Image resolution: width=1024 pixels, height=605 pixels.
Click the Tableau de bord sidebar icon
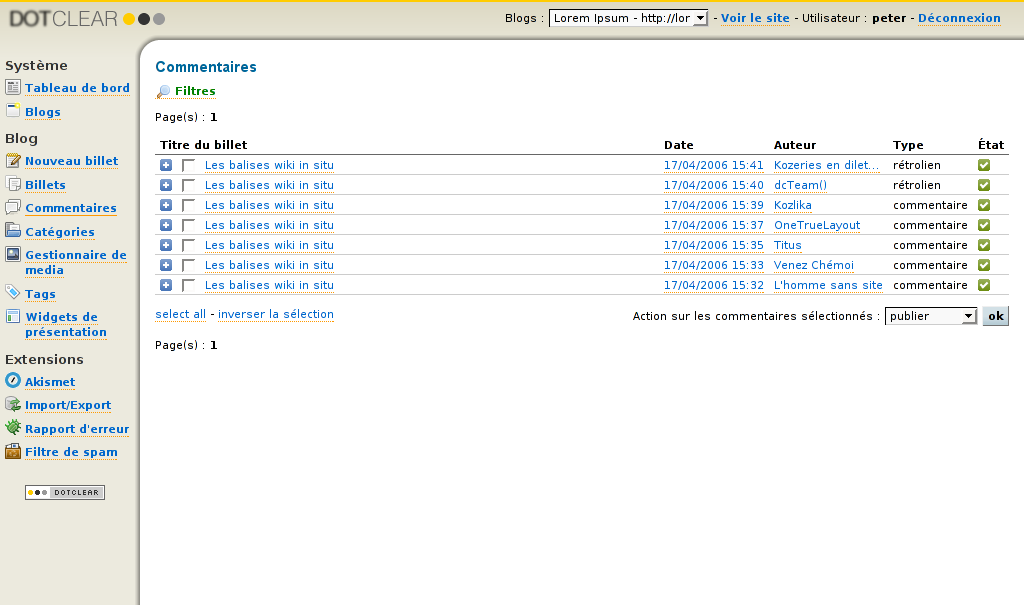point(13,88)
